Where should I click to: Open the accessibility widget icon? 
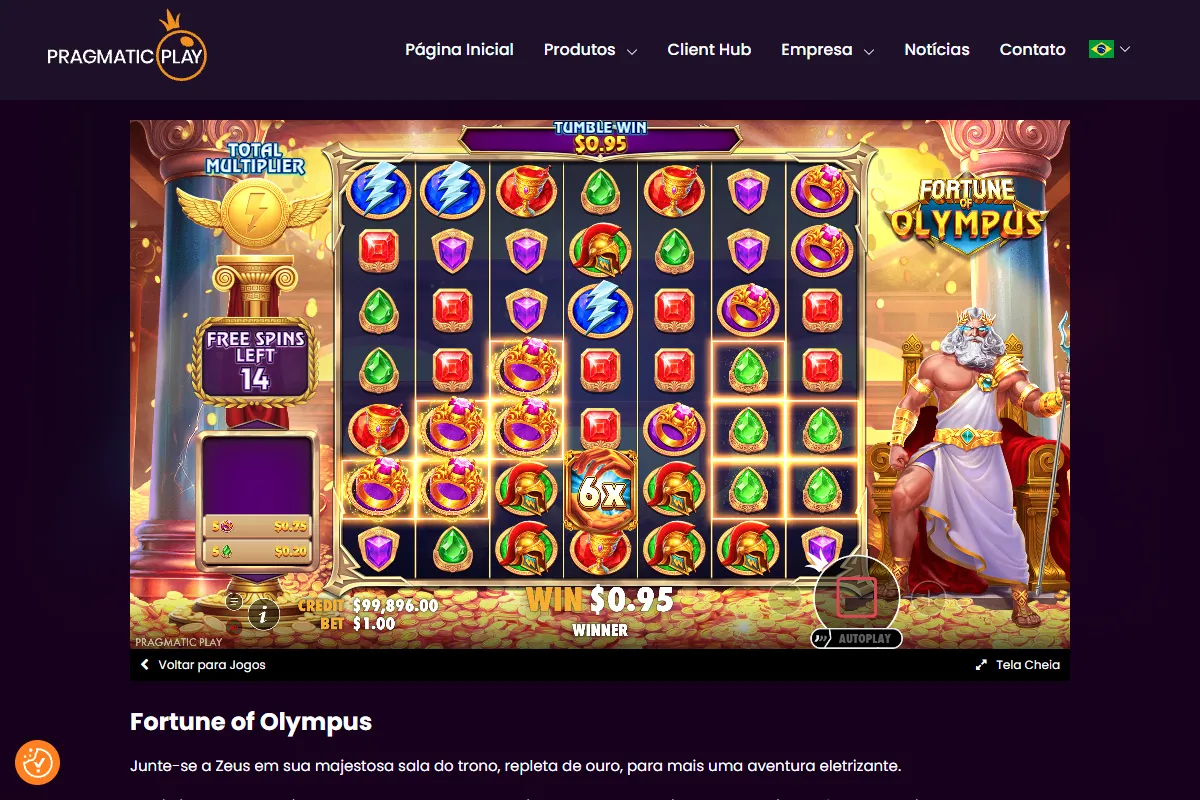tap(38, 763)
